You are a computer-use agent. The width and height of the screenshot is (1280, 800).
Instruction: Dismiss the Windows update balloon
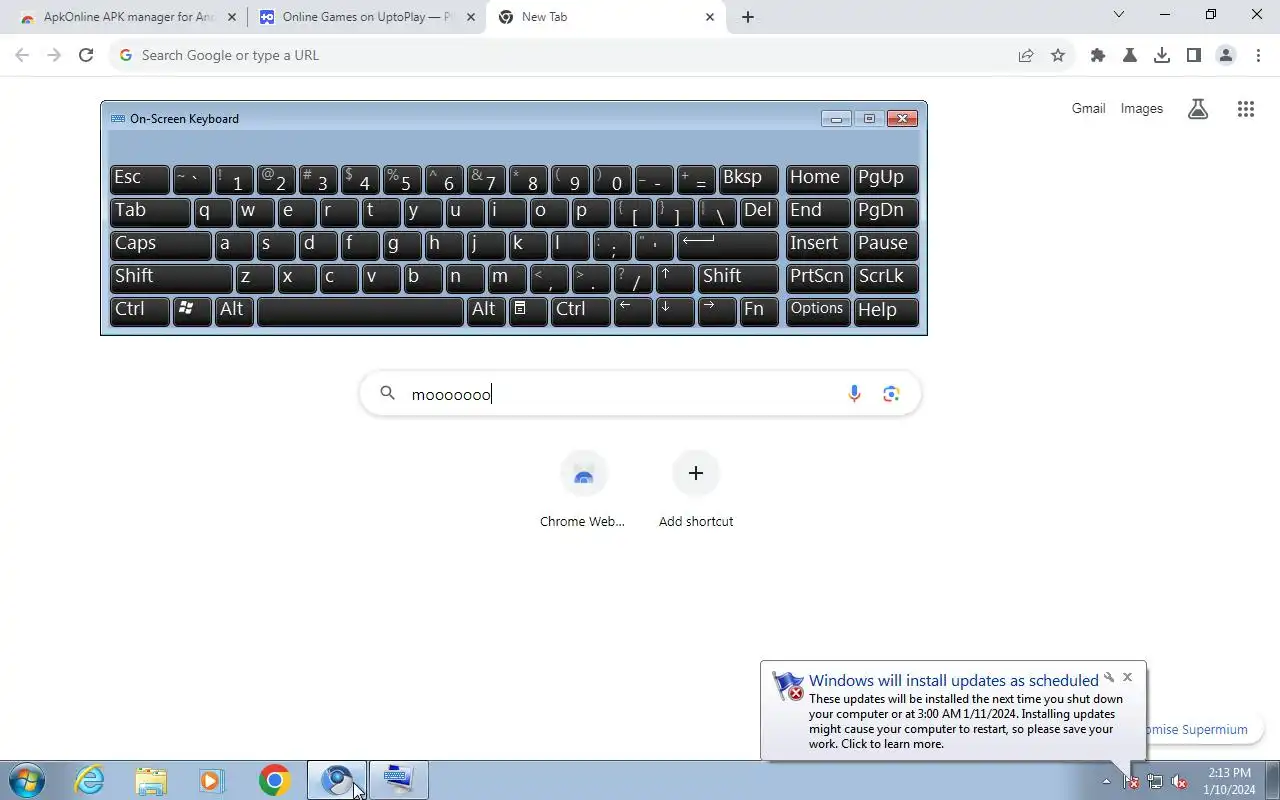click(1127, 677)
